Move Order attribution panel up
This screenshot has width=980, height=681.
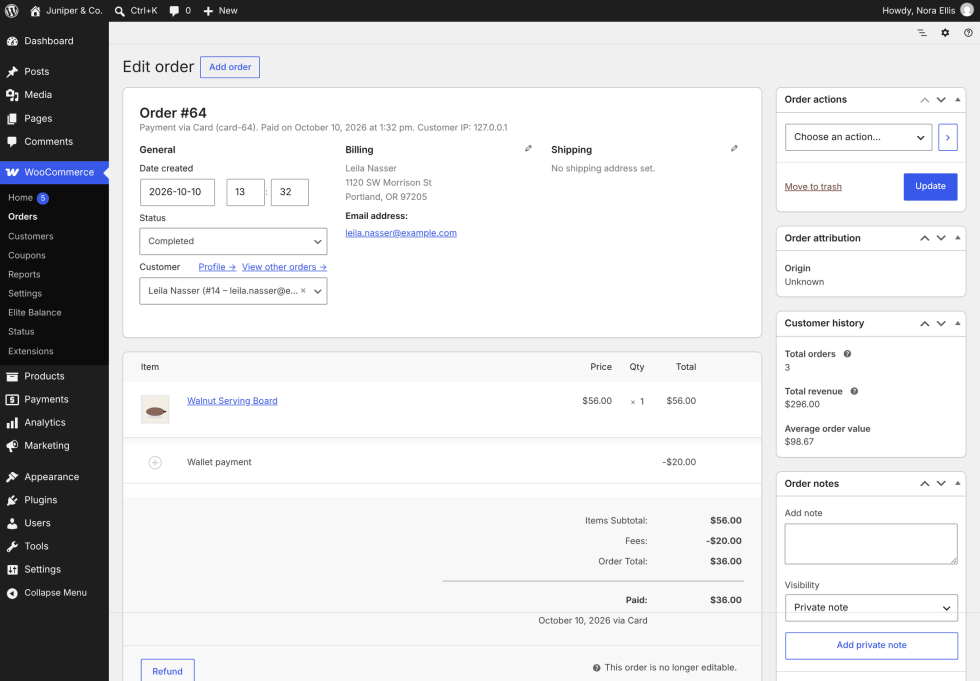coord(924,238)
